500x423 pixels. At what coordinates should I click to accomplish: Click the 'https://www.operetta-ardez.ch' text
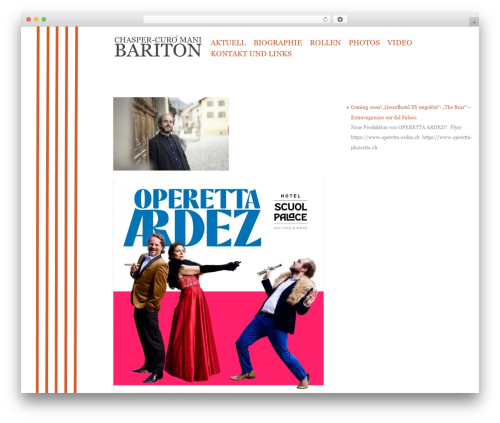tap(385, 137)
